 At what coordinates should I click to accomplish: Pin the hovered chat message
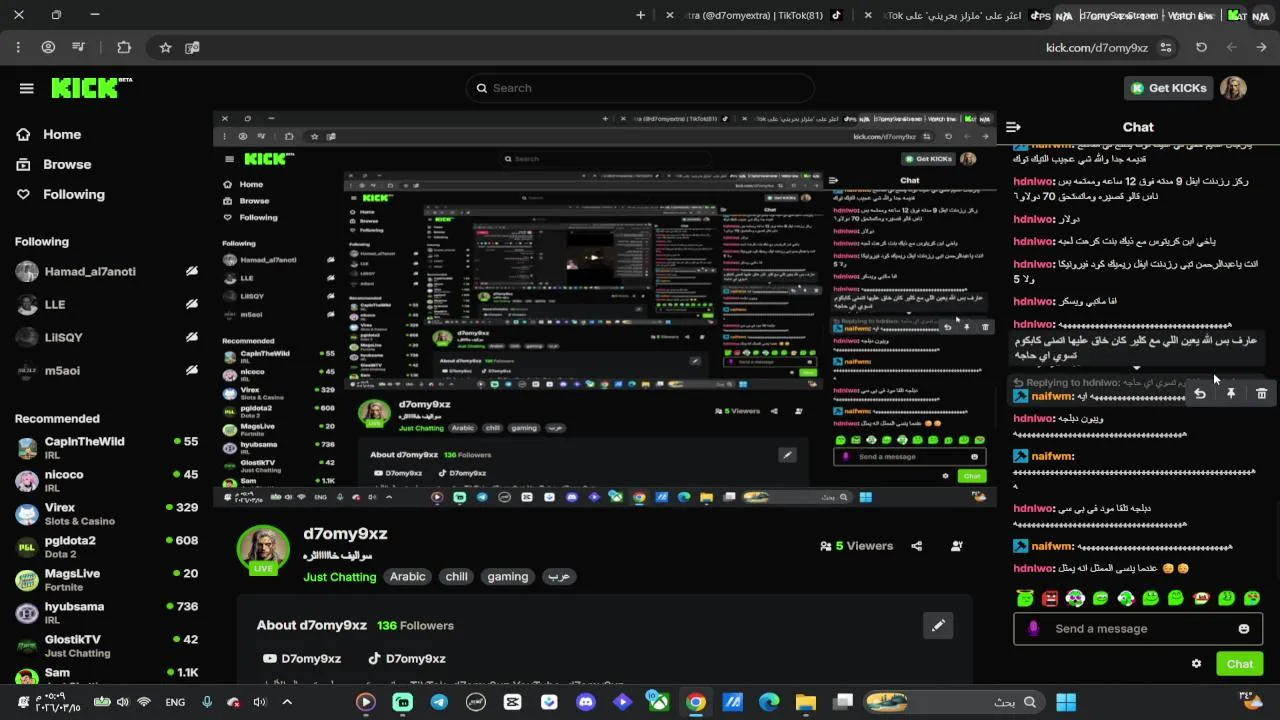pyautogui.click(x=1231, y=394)
